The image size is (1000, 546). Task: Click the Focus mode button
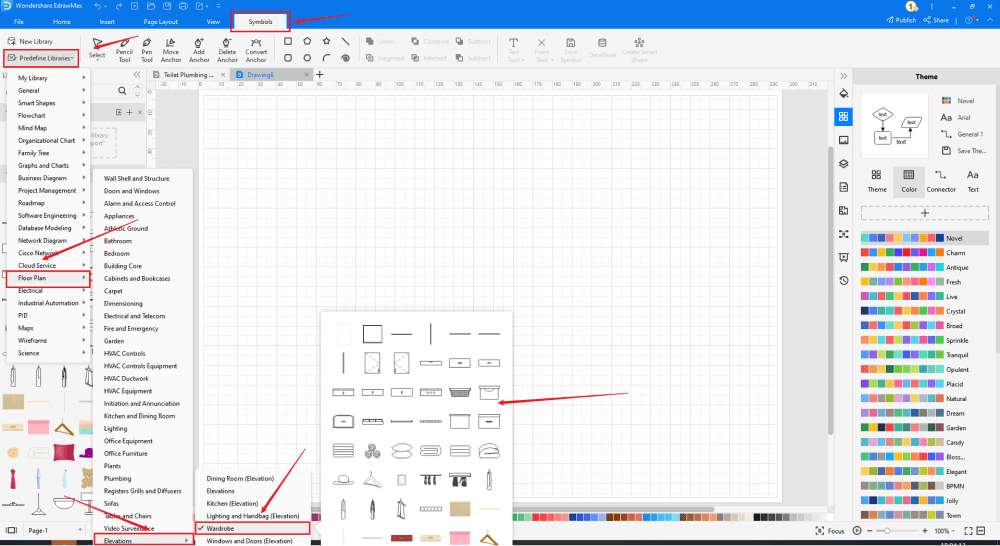830,531
